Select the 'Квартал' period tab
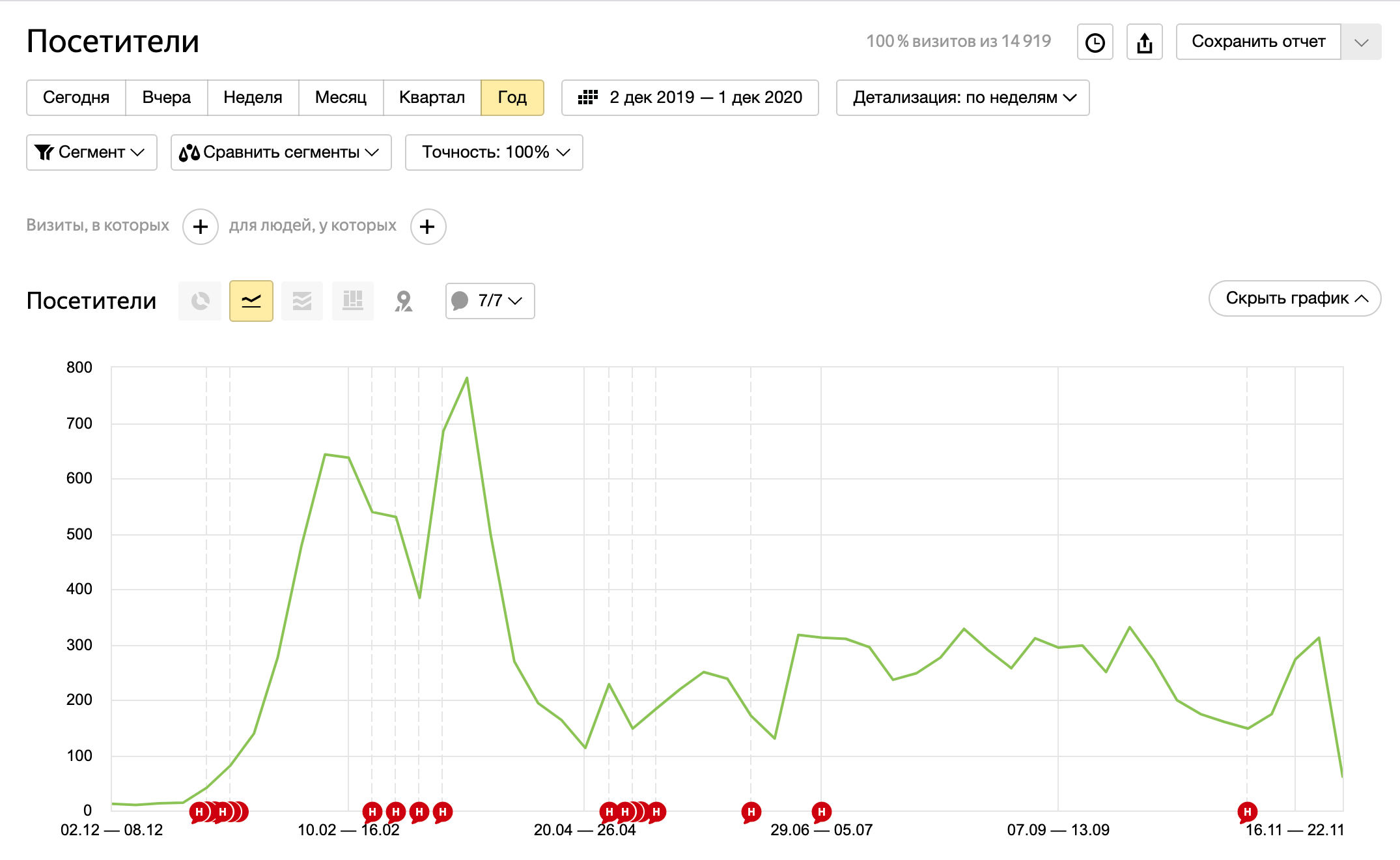The height and width of the screenshot is (860, 1400). click(x=432, y=98)
